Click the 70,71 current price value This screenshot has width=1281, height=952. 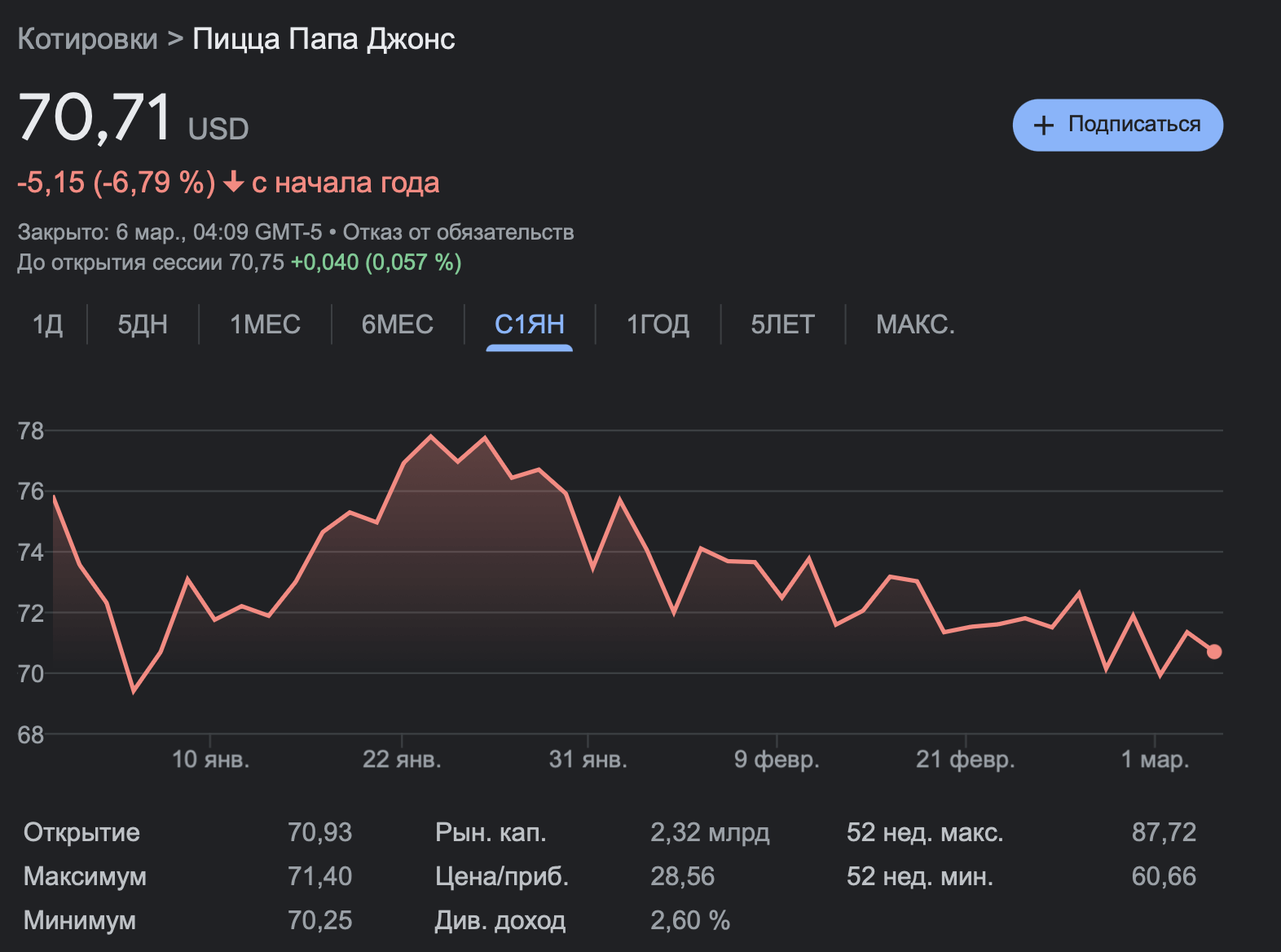(95, 117)
